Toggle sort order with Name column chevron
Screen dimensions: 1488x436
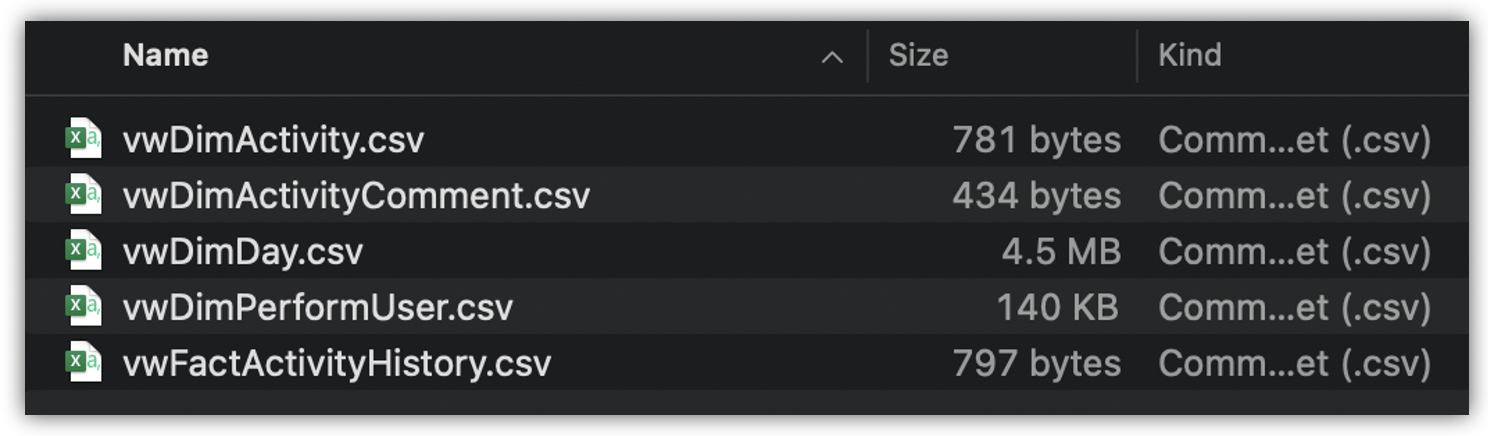click(x=831, y=58)
